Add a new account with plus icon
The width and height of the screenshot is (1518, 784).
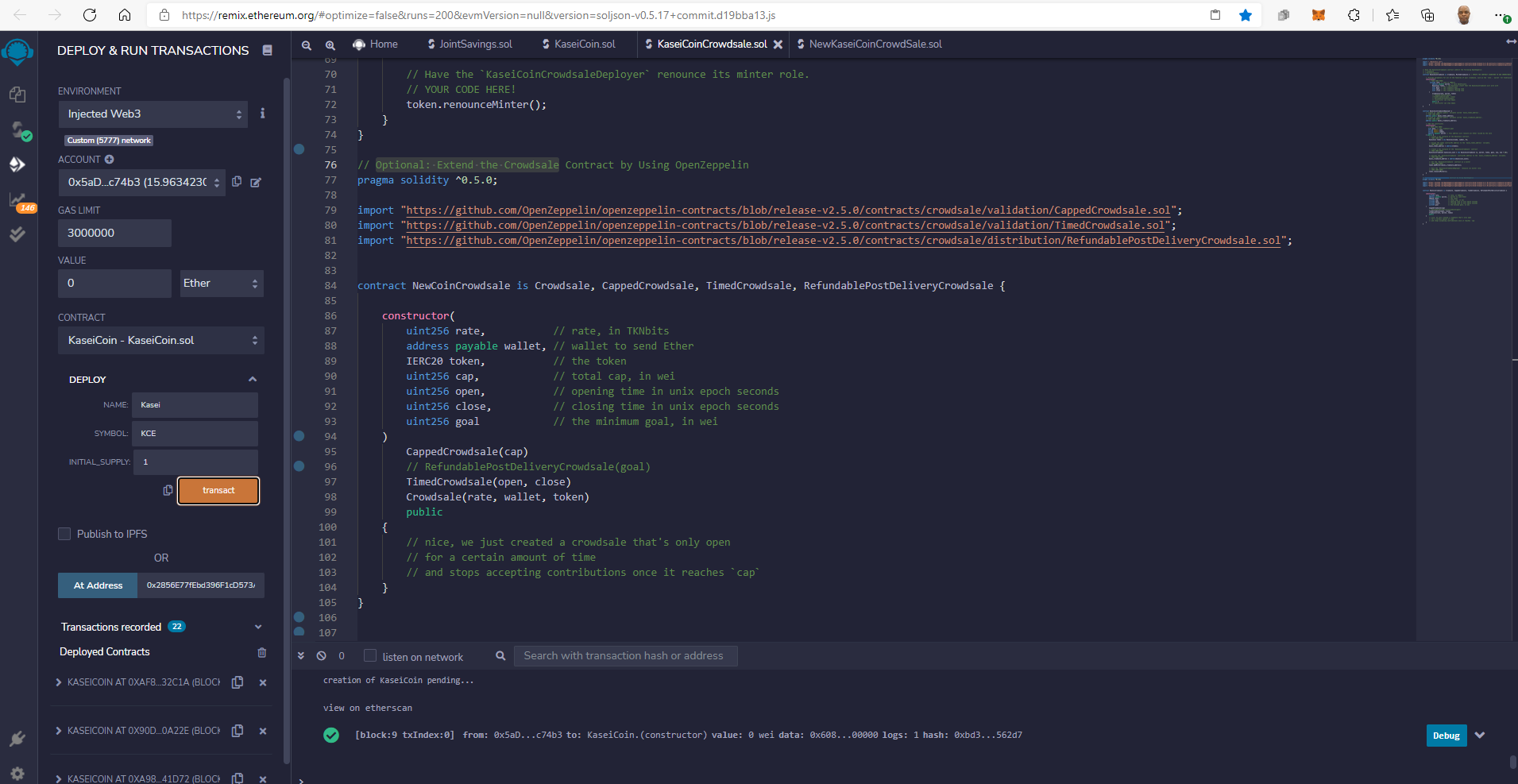click(110, 159)
